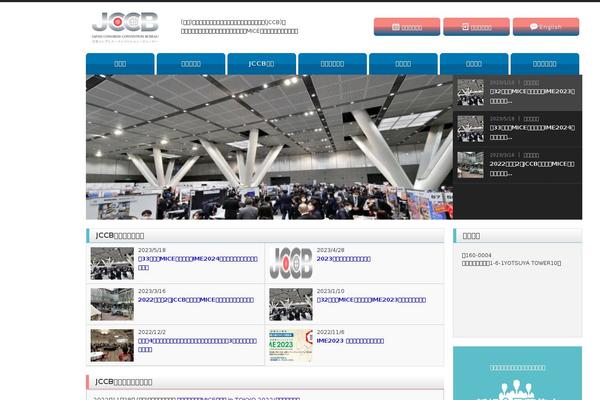Open the news headline dated 2022/12/2
The height and width of the screenshot is (400, 600).
(x=197, y=345)
